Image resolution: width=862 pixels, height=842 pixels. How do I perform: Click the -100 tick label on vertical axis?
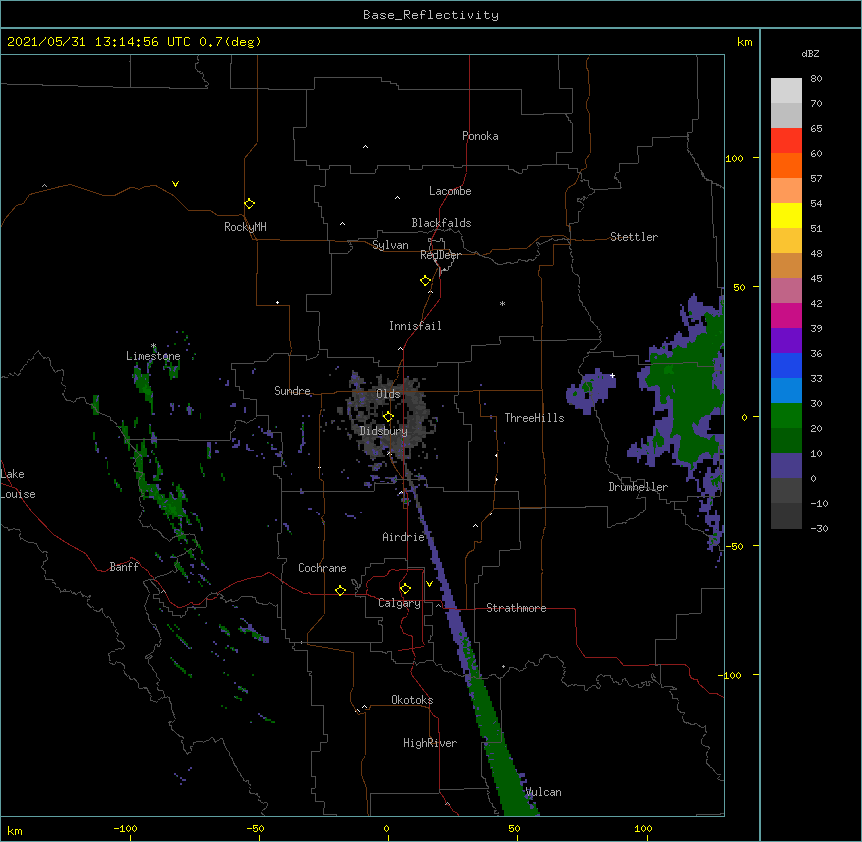[x=731, y=675]
